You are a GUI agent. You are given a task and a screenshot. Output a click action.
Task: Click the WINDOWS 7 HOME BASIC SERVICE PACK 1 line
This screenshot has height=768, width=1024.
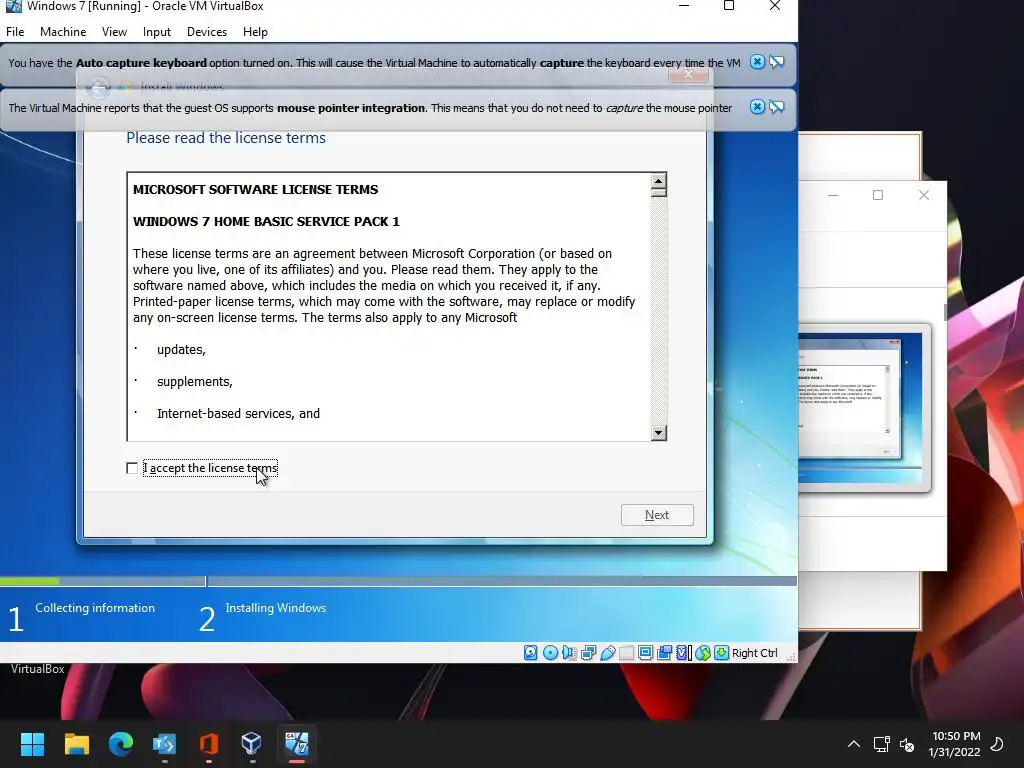(x=266, y=221)
